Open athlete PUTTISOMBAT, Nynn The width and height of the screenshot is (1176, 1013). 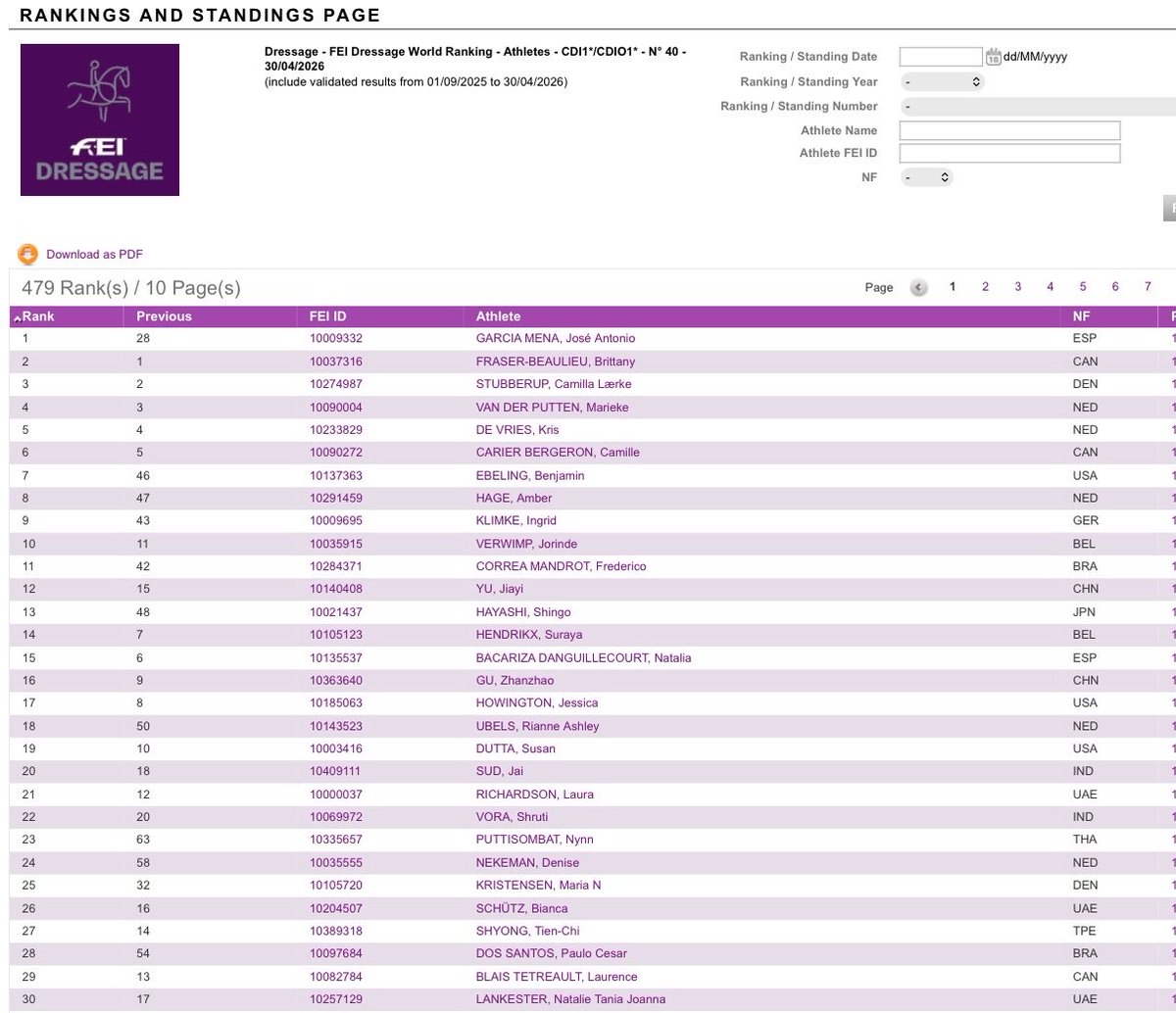[534, 840]
